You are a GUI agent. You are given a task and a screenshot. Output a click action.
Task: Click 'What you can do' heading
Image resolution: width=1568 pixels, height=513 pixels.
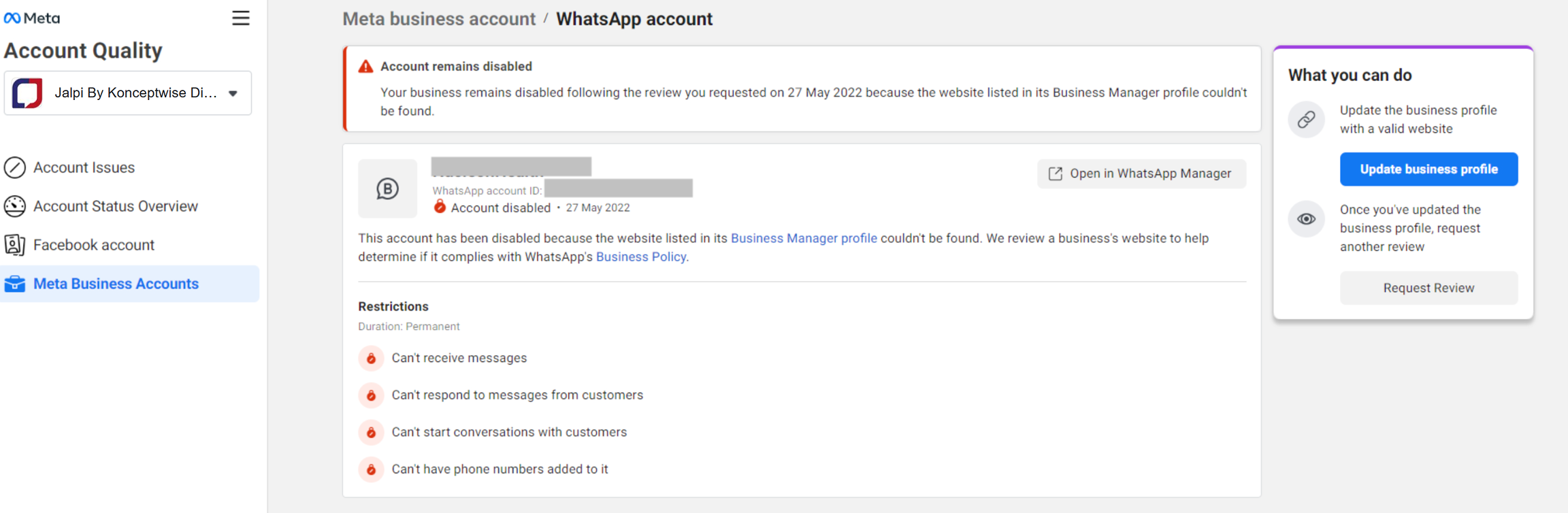pyautogui.click(x=1350, y=75)
